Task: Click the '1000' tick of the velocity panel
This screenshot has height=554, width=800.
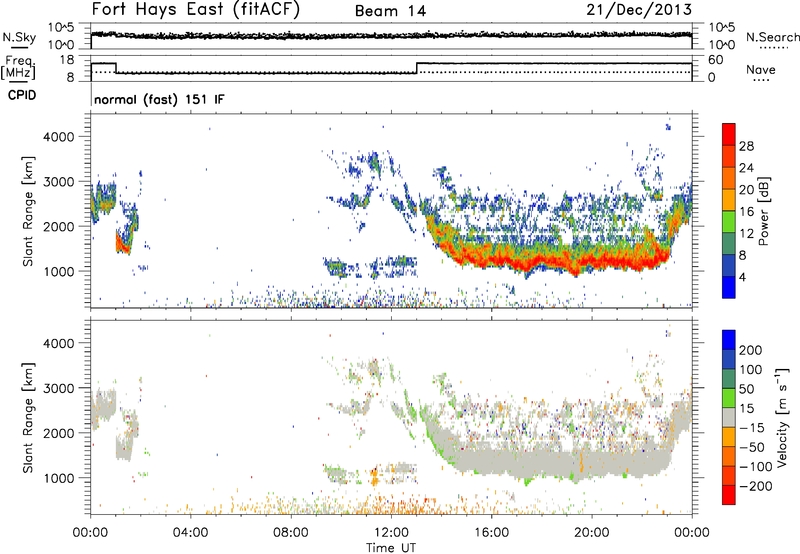Action: [x=58, y=478]
